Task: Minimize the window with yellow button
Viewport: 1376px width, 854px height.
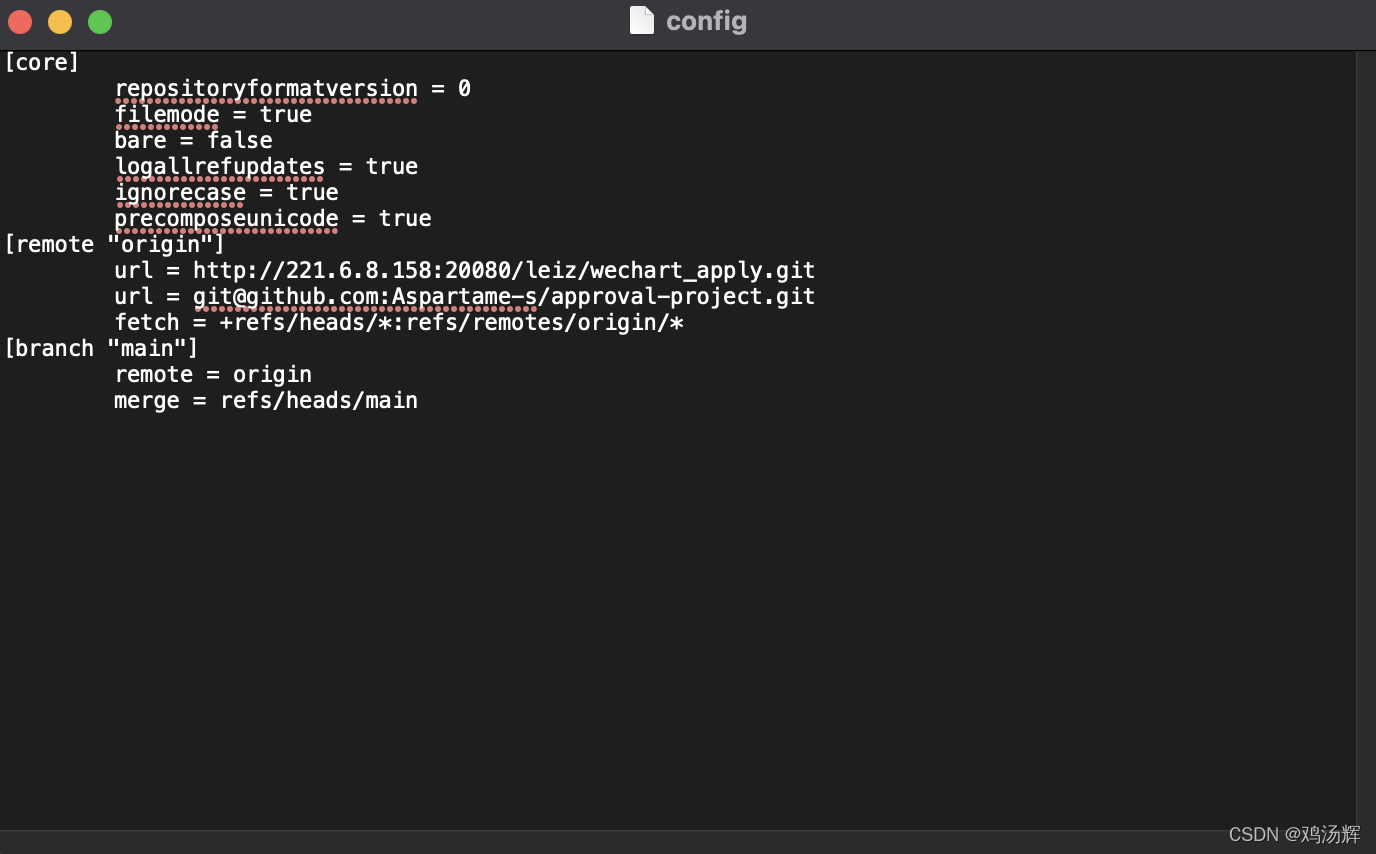Action: click(60, 21)
